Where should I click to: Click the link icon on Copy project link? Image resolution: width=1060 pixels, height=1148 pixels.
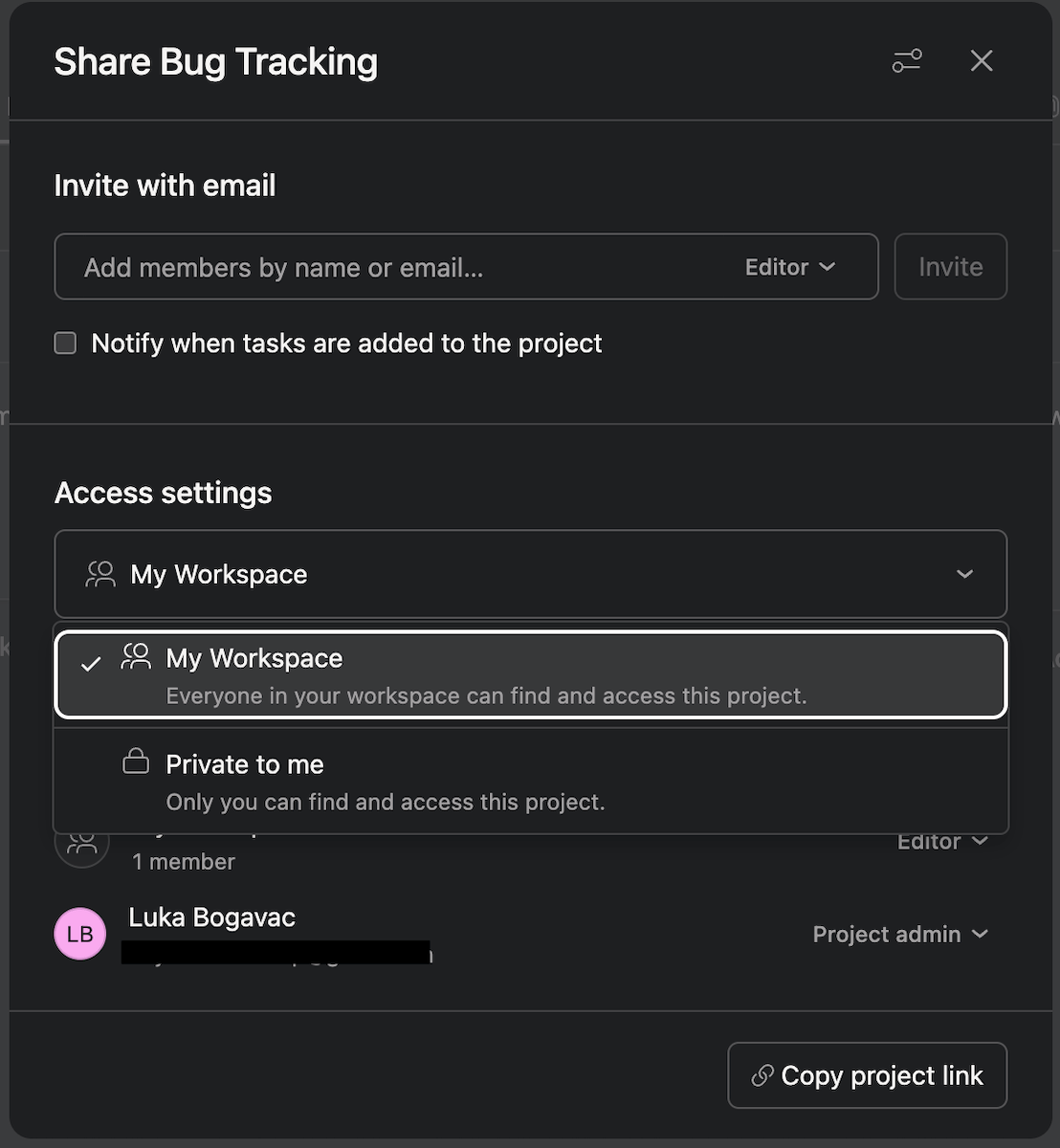click(762, 1075)
